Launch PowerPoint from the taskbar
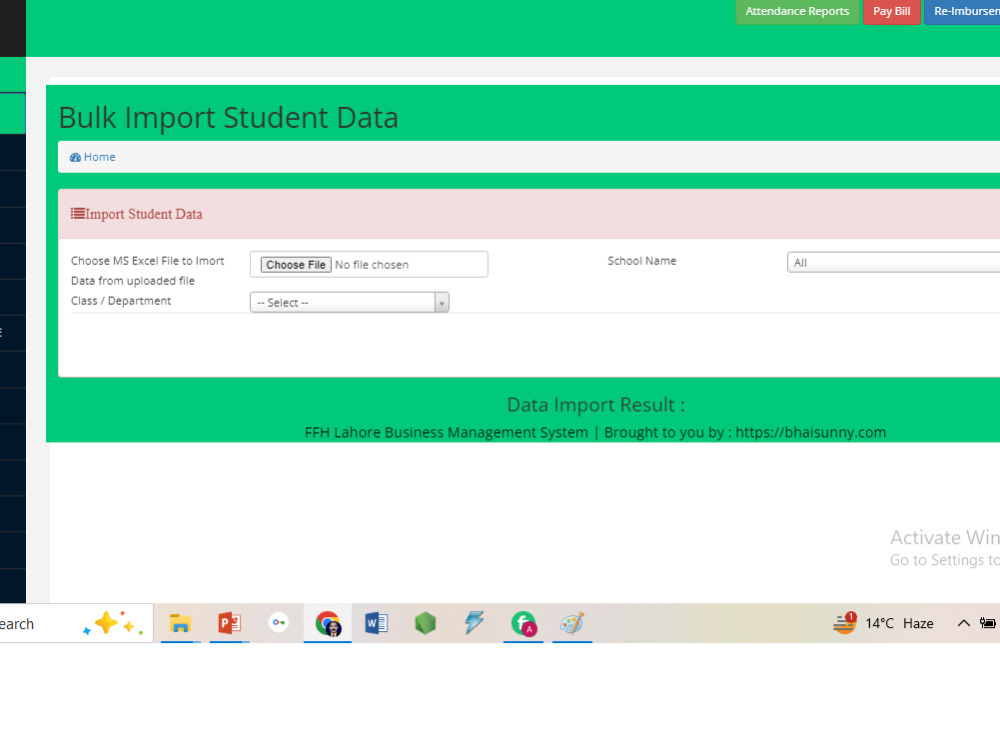 pos(230,623)
